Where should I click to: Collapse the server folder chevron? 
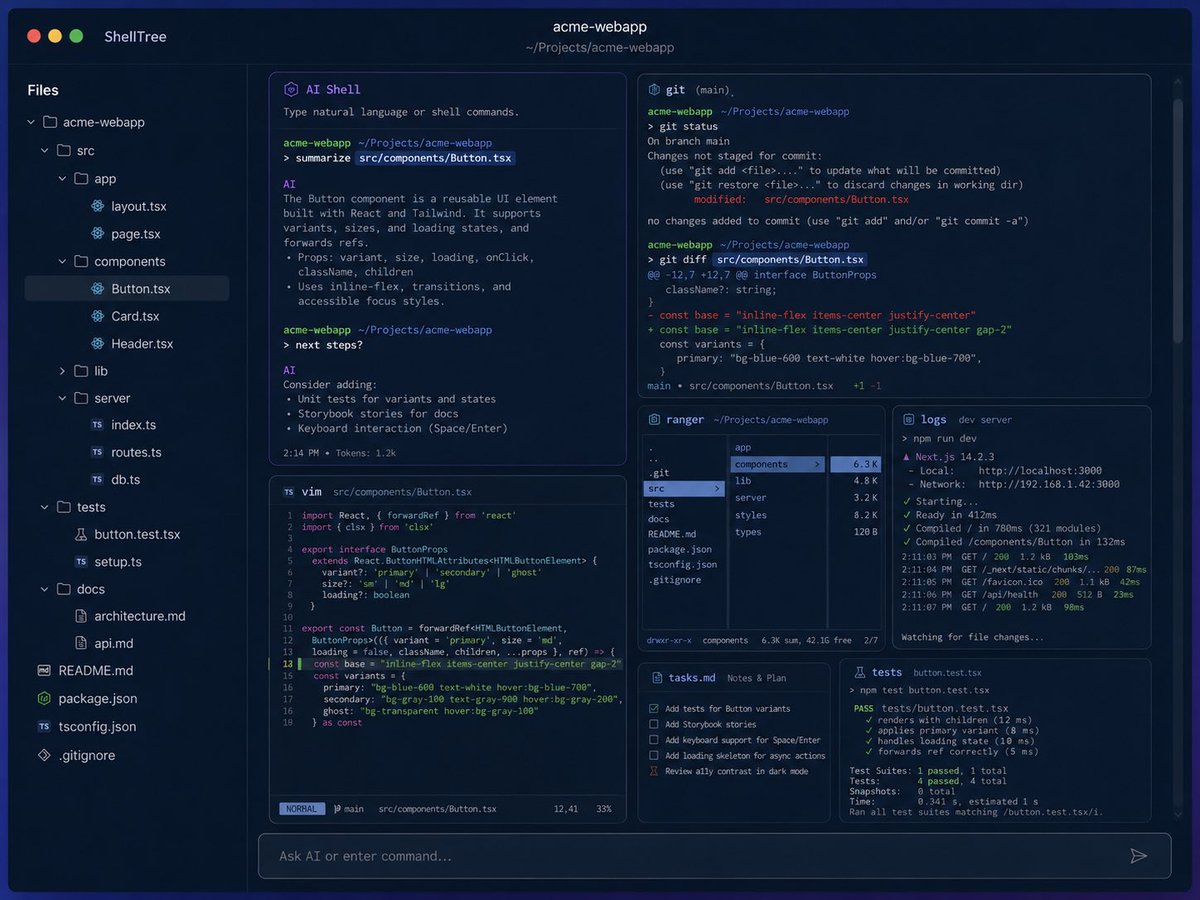(x=61, y=398)
